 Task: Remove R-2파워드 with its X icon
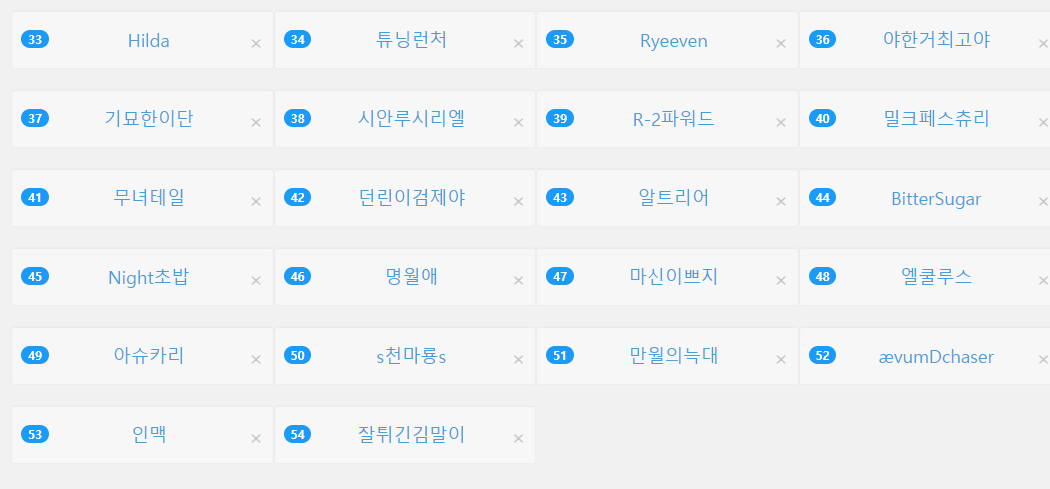781,123
